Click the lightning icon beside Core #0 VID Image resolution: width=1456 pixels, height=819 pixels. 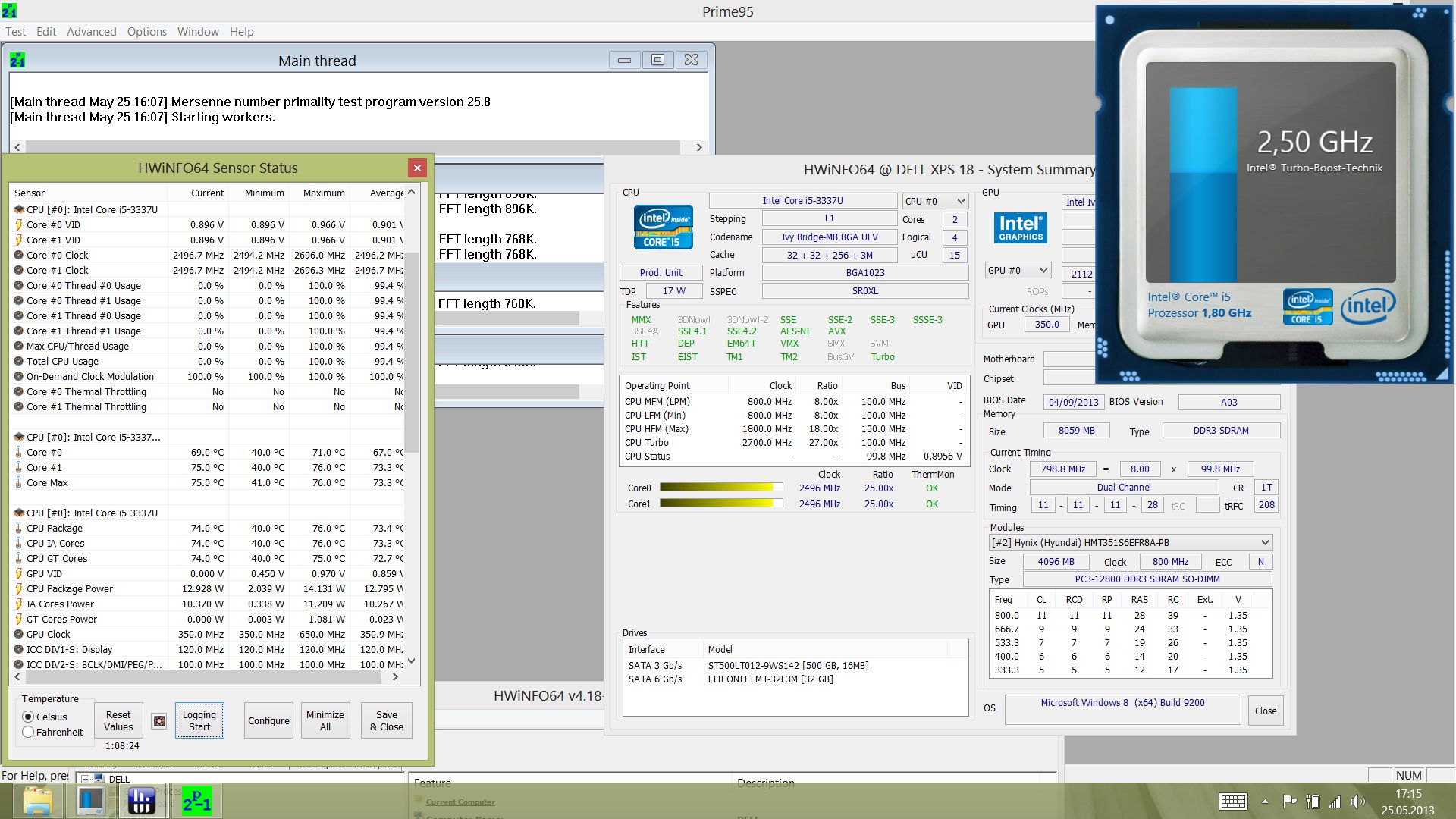(x=19, y=224)
